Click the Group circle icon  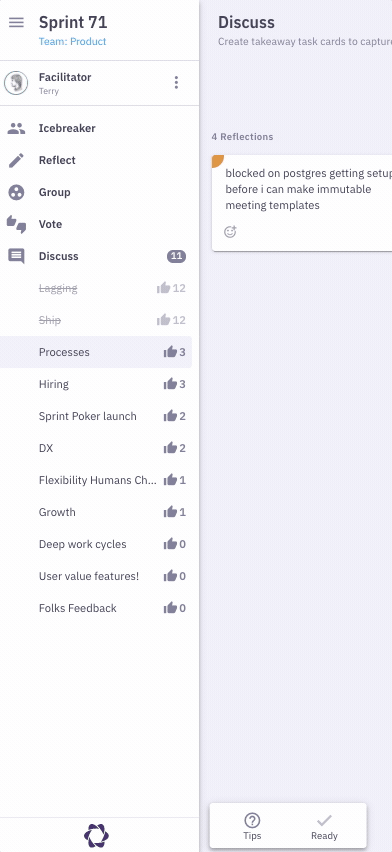coord(16,192)
